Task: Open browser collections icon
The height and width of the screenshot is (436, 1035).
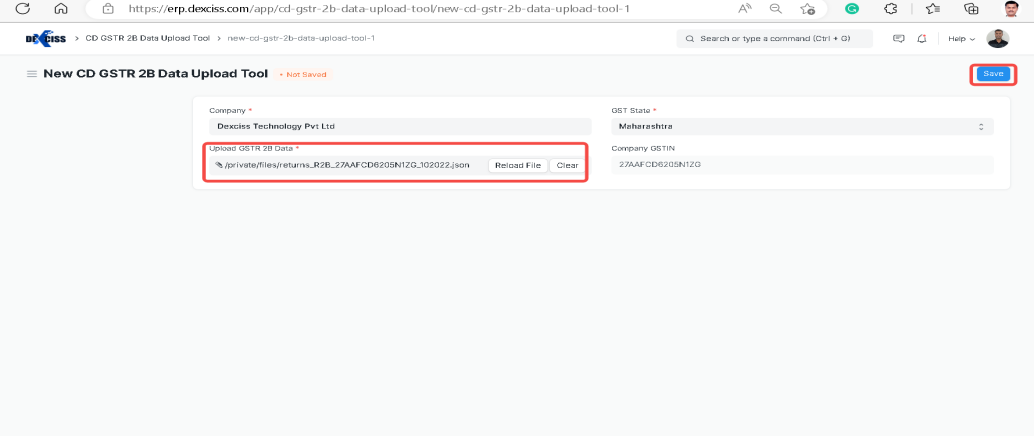Action: 970,8
